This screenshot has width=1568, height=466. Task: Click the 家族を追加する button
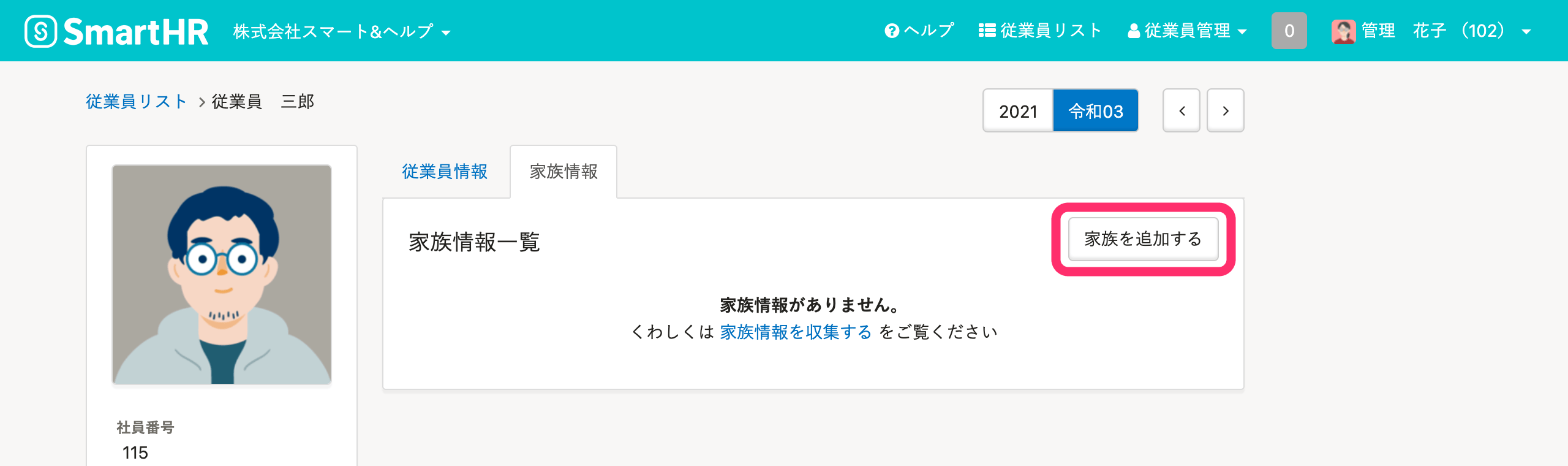[x=1143, y=239]
